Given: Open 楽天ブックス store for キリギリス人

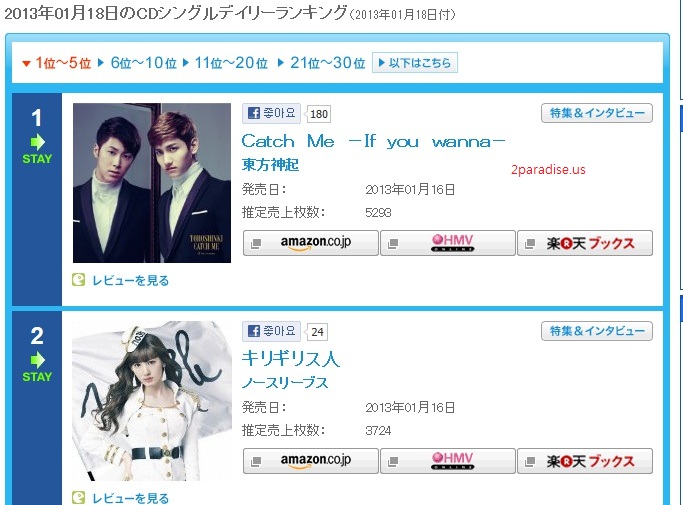Looking at the screenshot, I should pos(585,461).
